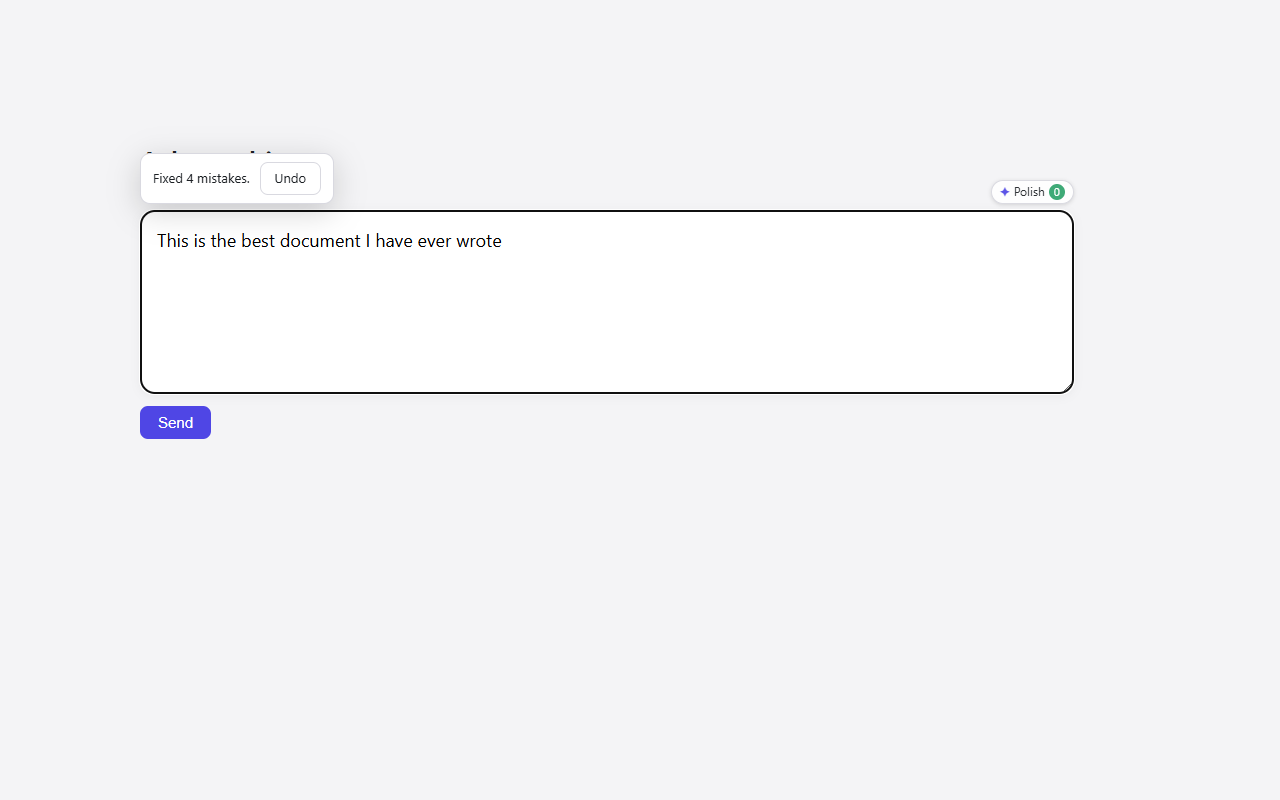
Task: Open the Polish suggestions button
Action: pyautogui.click(x=1032, y=192)
